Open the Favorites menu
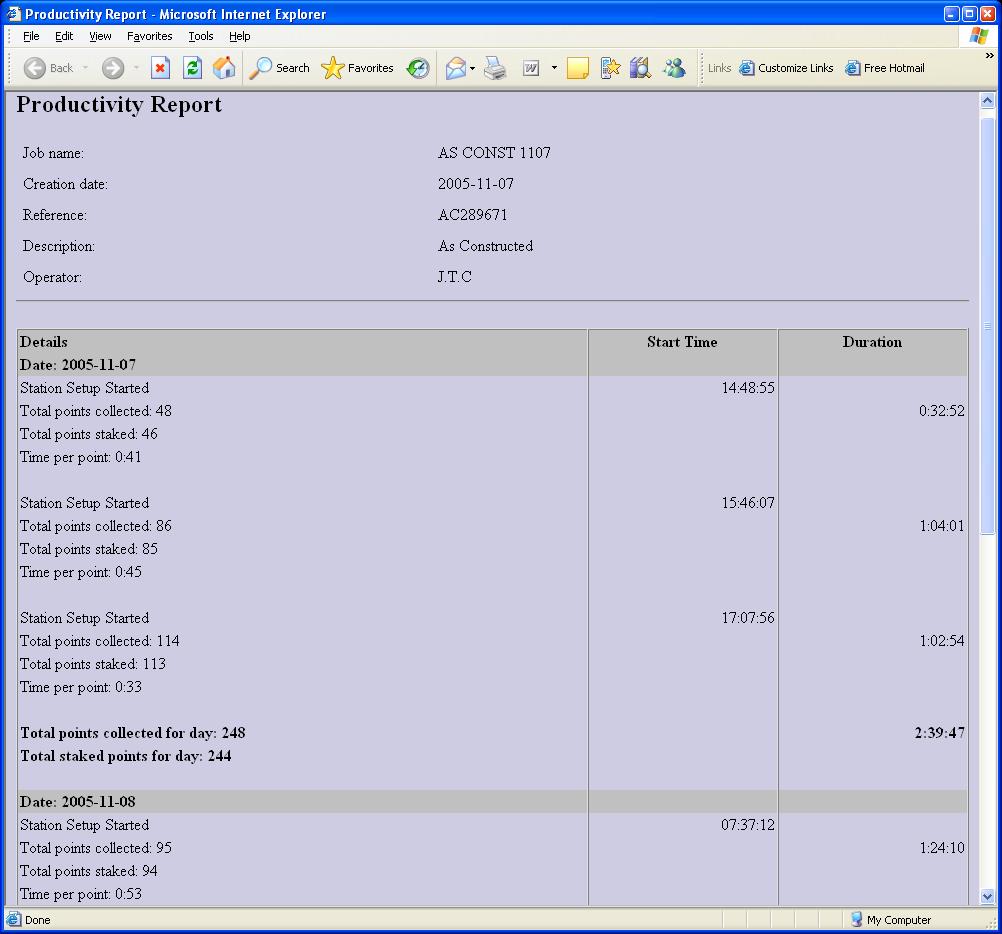 tap(150, 36)
